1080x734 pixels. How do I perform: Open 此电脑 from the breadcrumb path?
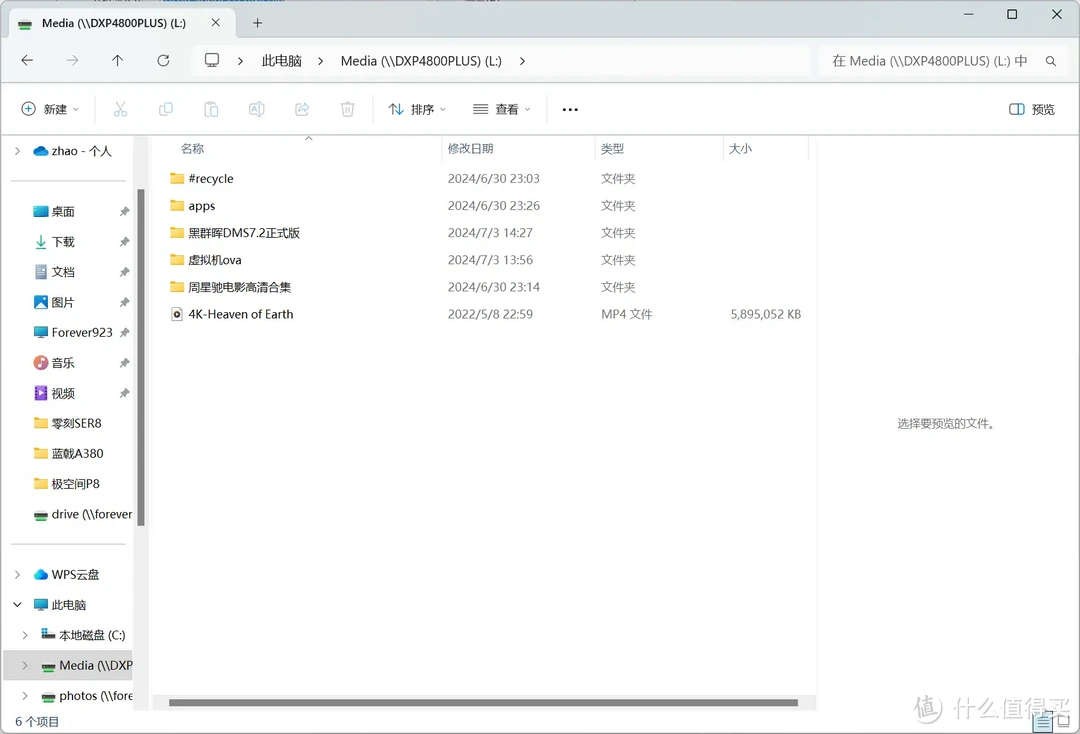280,60
